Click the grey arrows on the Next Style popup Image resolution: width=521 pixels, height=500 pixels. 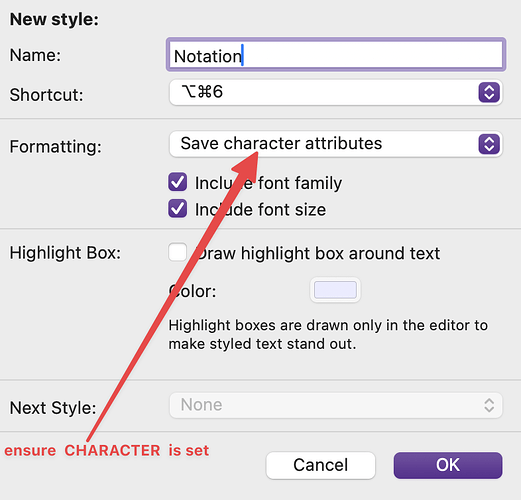tap(489, 405)
